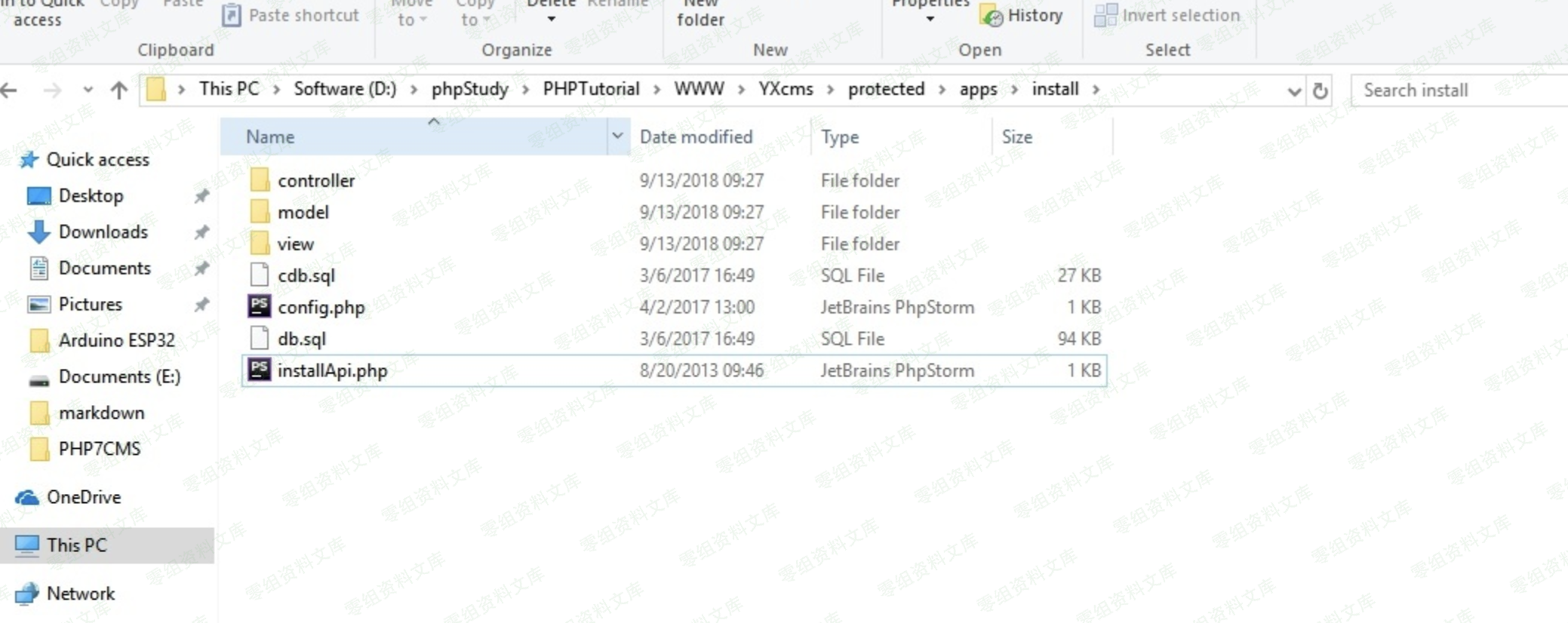Jump to phpStudy in address path
This screenshot has width=1568, height=623.
point(469,89)
